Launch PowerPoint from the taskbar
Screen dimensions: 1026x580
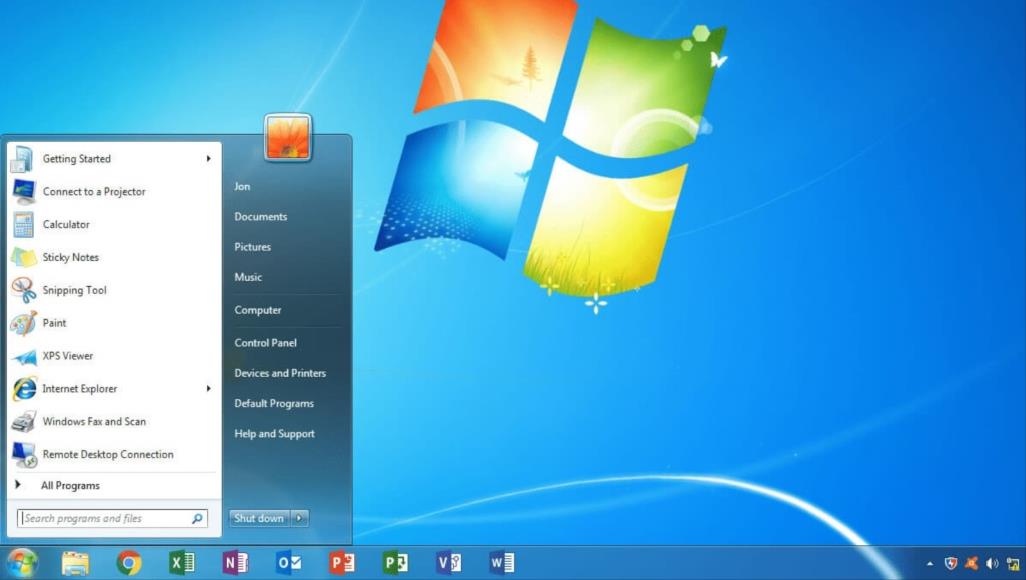341,563
